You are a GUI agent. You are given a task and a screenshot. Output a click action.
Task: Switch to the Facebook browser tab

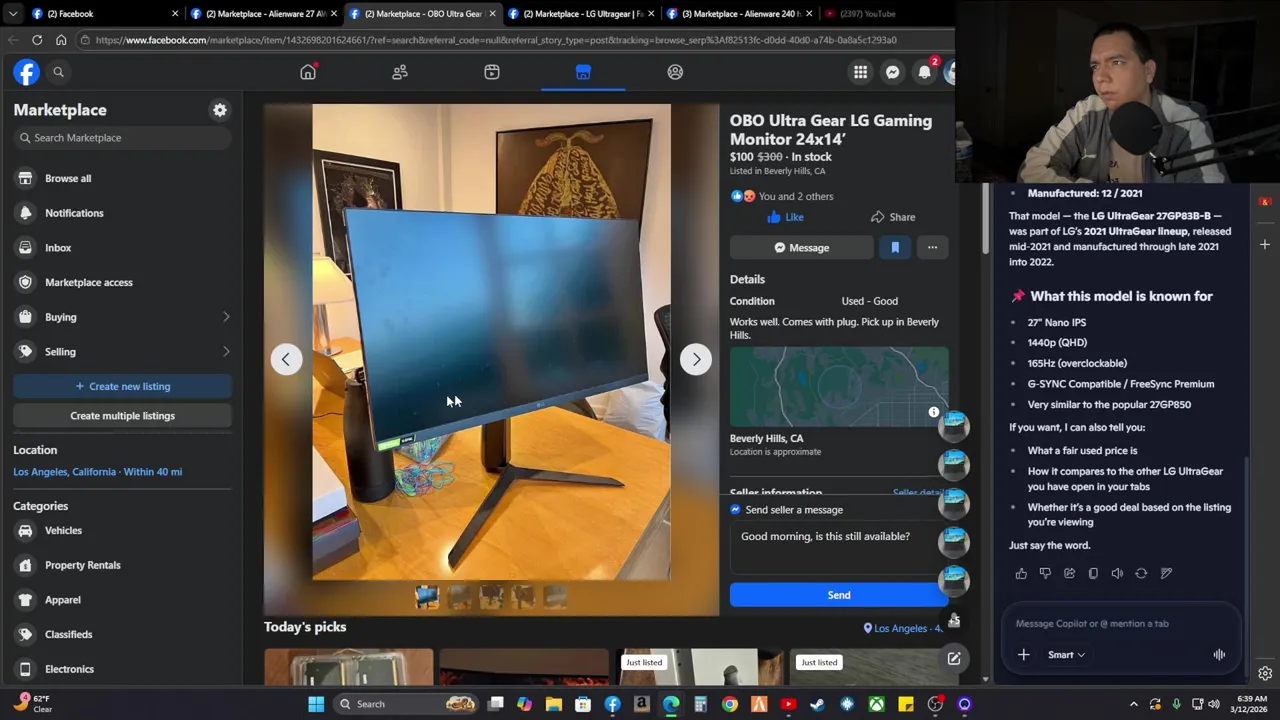pyautogui.click(x=105, y=14)
